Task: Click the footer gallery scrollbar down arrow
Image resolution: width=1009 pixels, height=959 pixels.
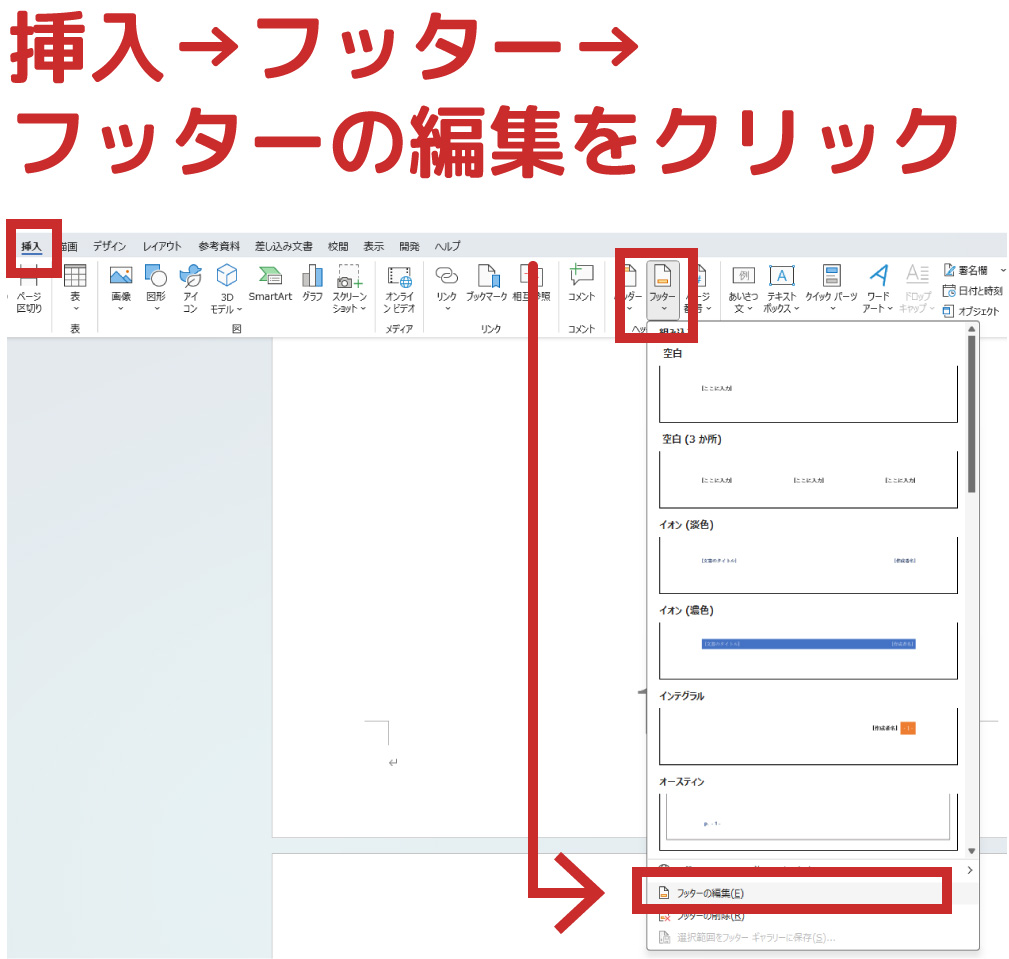Action: [971, 850]
